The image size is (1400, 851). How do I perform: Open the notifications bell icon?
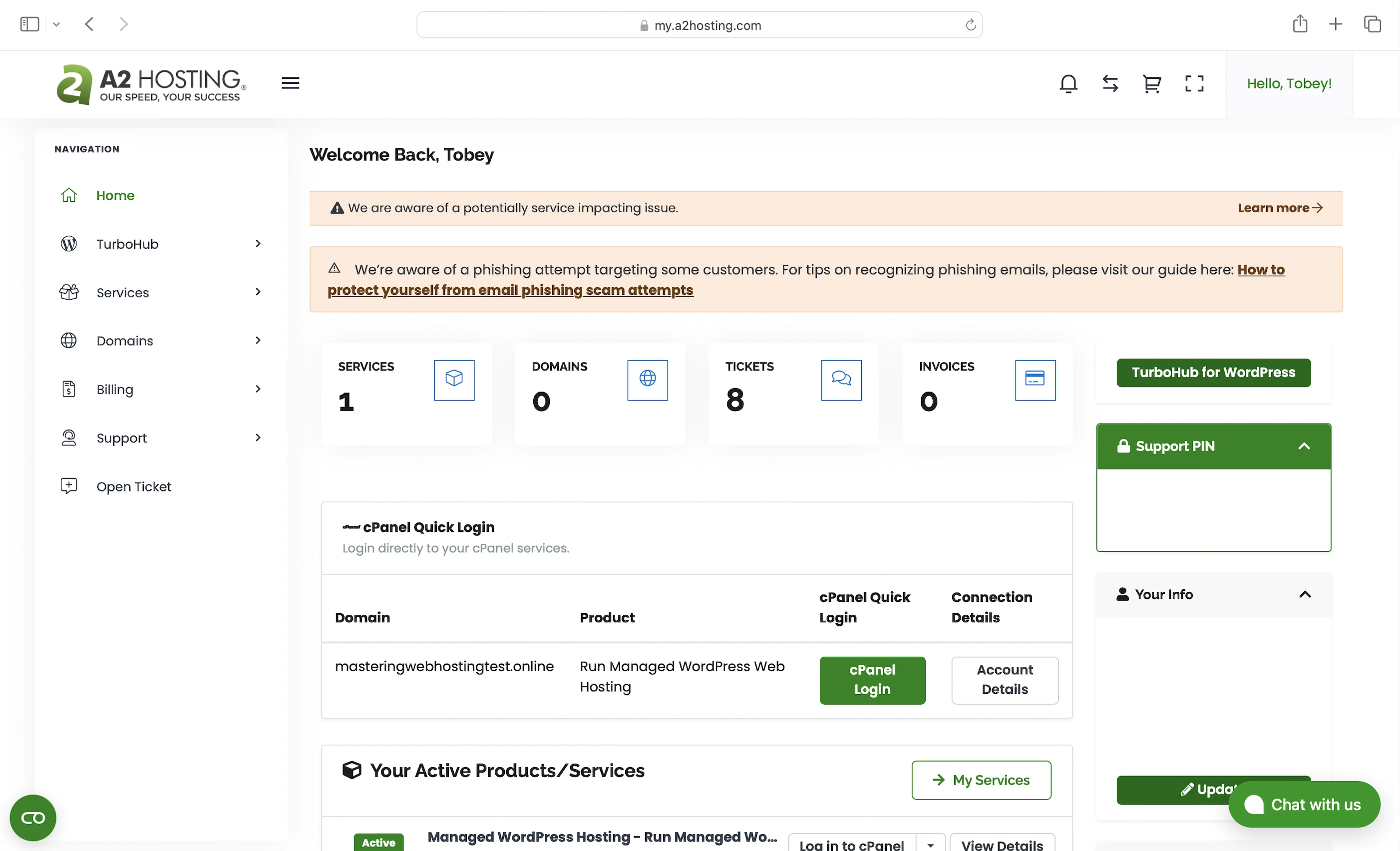click(1068, 83)
